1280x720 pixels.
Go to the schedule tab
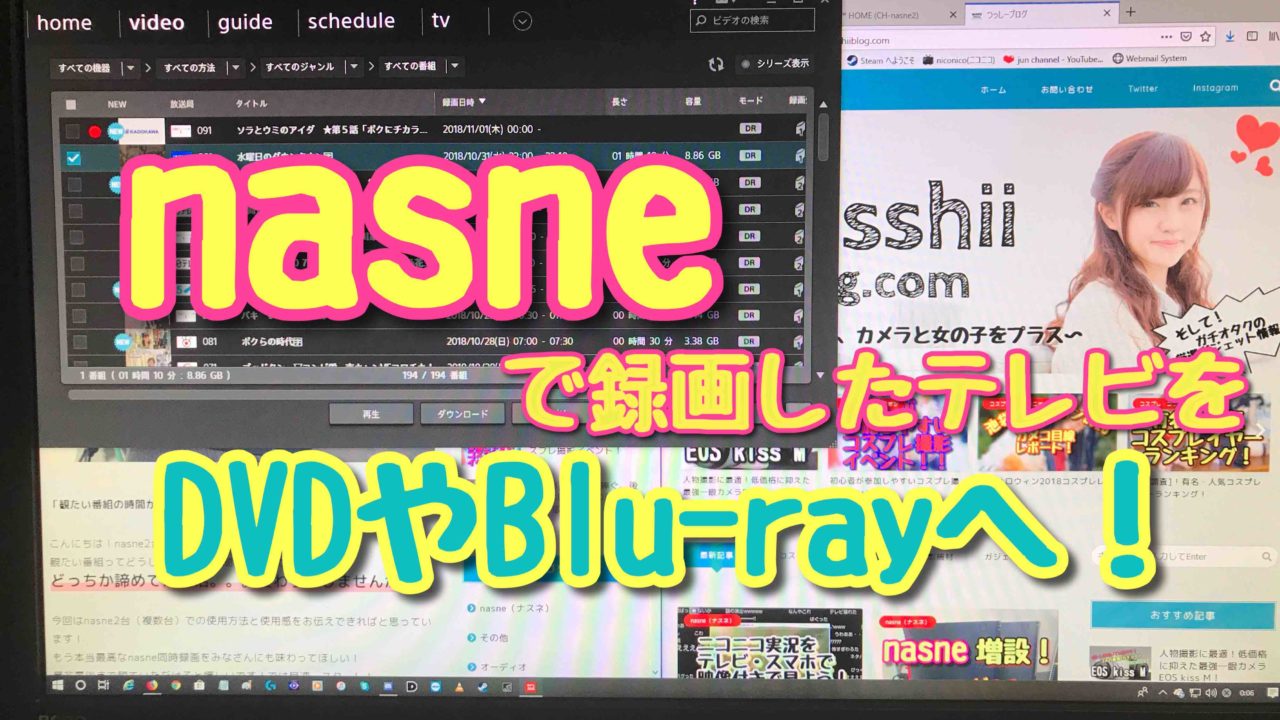[x=351, y=21]
